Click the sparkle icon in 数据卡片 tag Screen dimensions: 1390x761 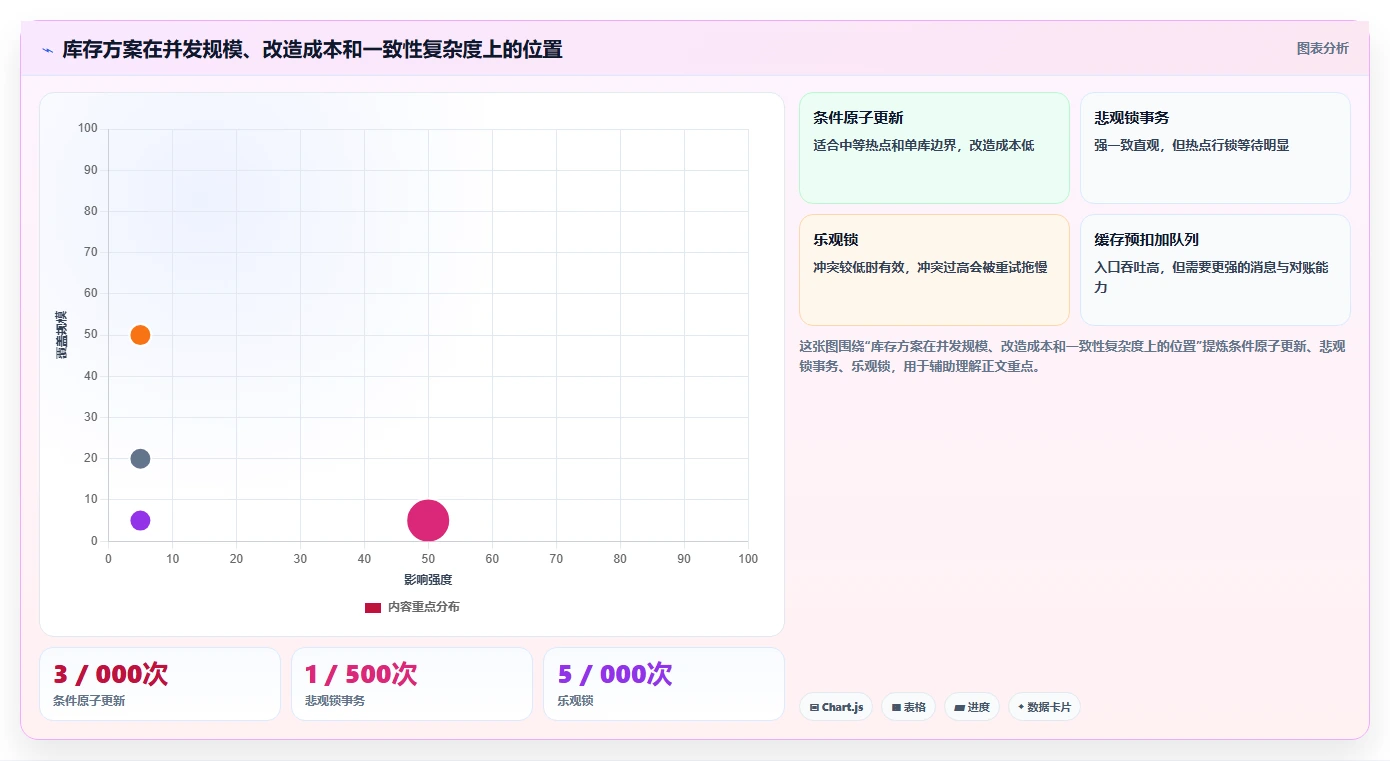tap(1021, 707)
